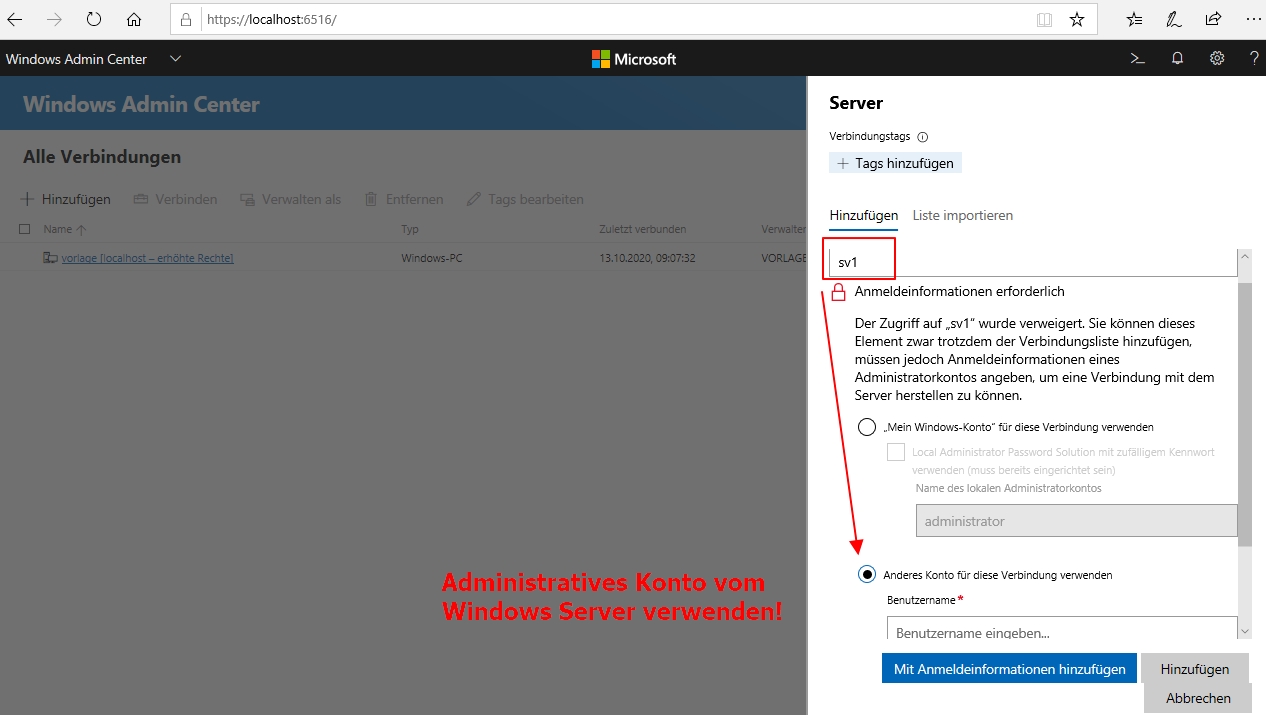Viewport: 1266px width, 715px height.
Task: Click Tags bearbeiten toolbar button
Action: [x=524, y=199]
